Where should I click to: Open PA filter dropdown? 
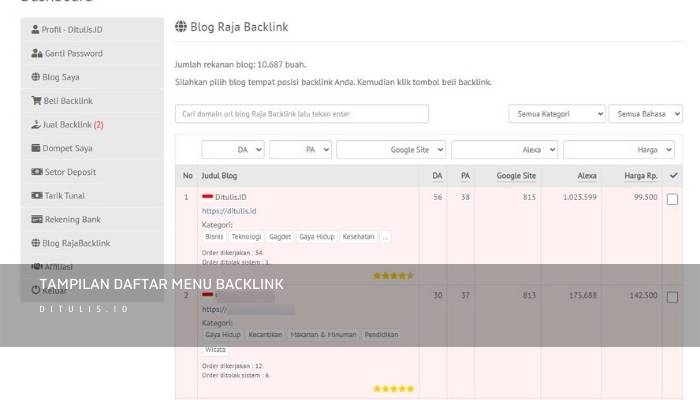pos(300,150)
